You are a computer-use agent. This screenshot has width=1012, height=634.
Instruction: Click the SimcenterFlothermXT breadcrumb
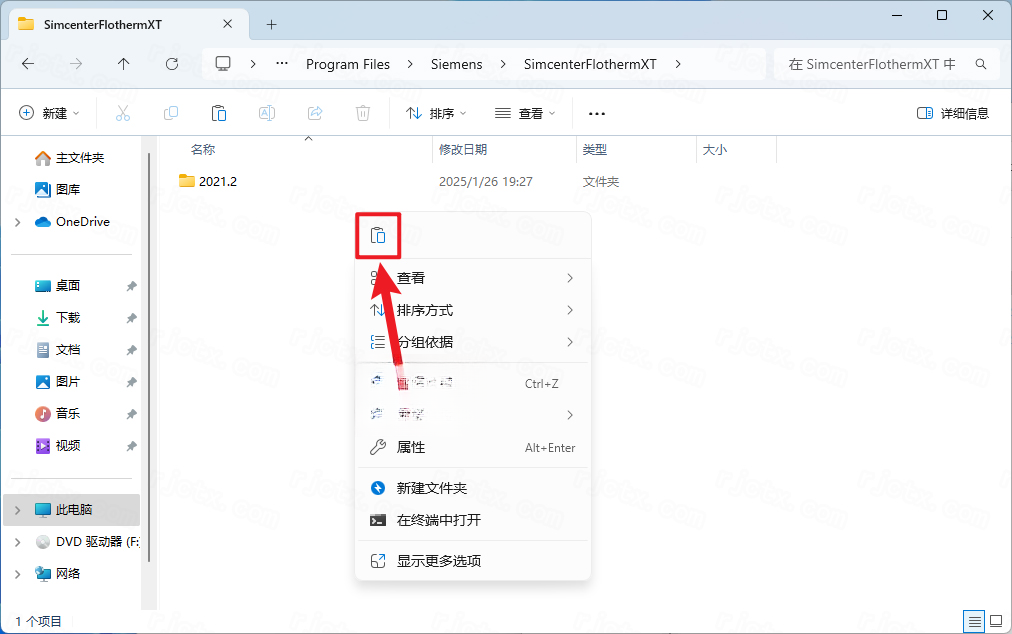coord(590,64)
